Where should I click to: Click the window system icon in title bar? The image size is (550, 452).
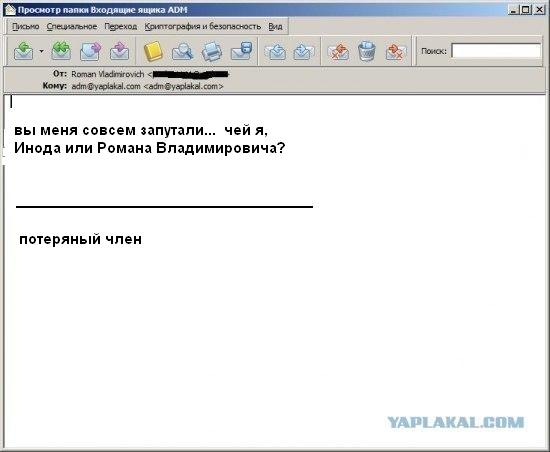tap(11, 10)
